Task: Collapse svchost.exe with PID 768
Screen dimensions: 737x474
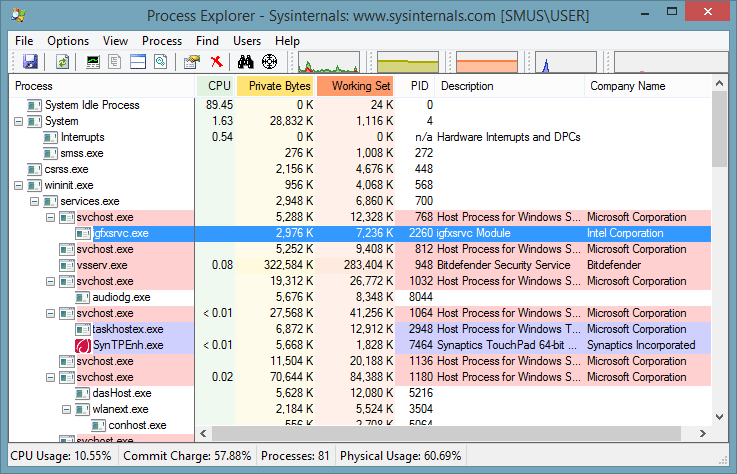Action: (50, 217)
